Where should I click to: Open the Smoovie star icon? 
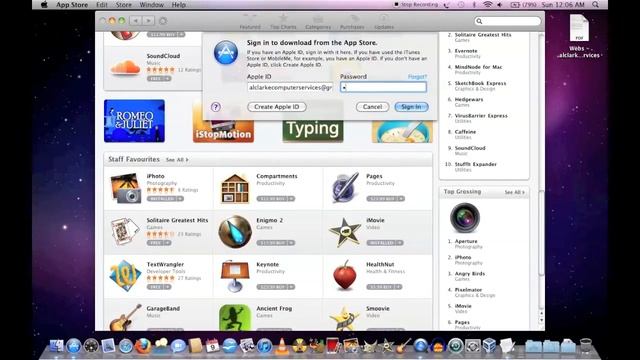[x=344, y=319]
